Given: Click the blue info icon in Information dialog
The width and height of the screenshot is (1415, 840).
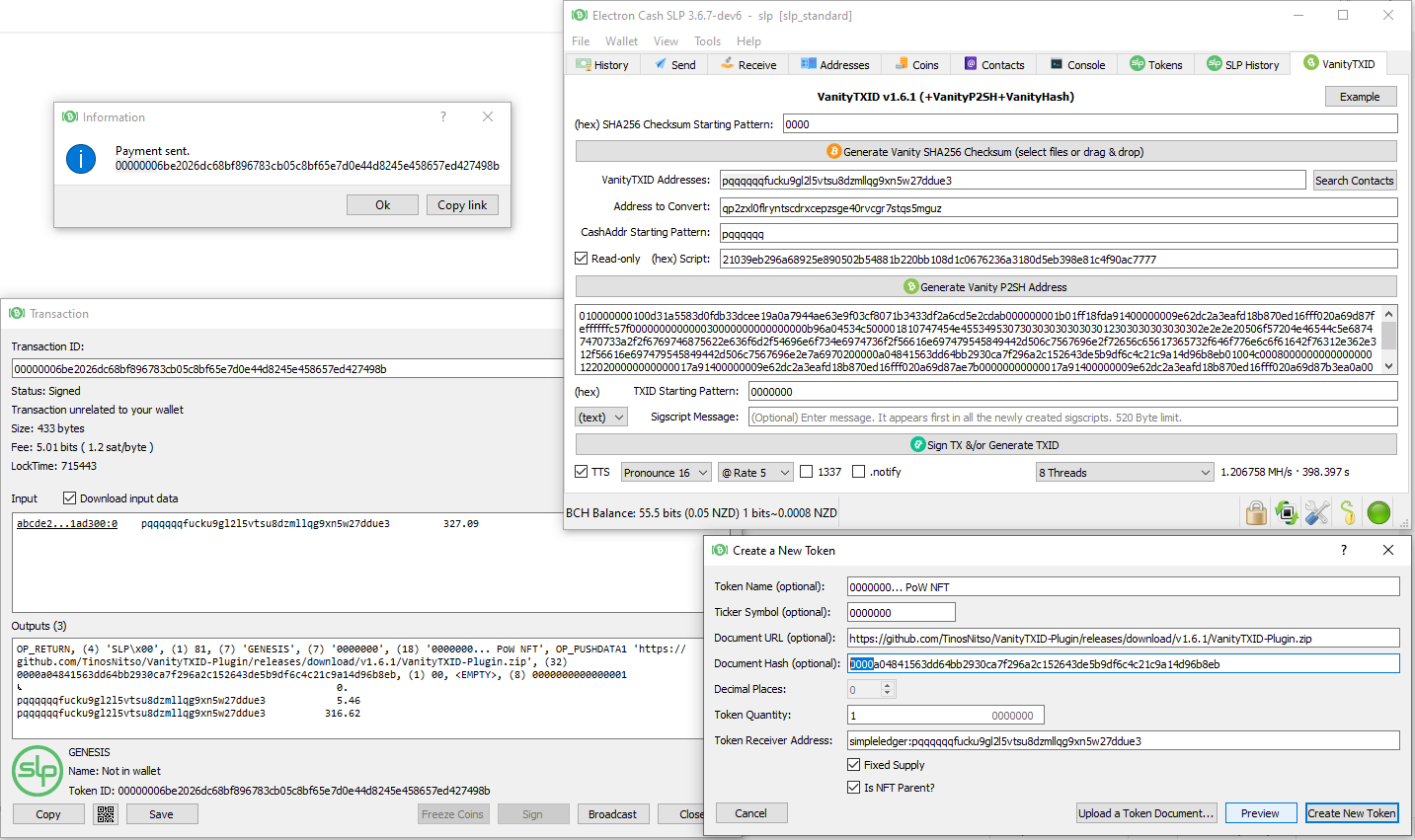Looking at the screenshot, I should coord(81,159).
